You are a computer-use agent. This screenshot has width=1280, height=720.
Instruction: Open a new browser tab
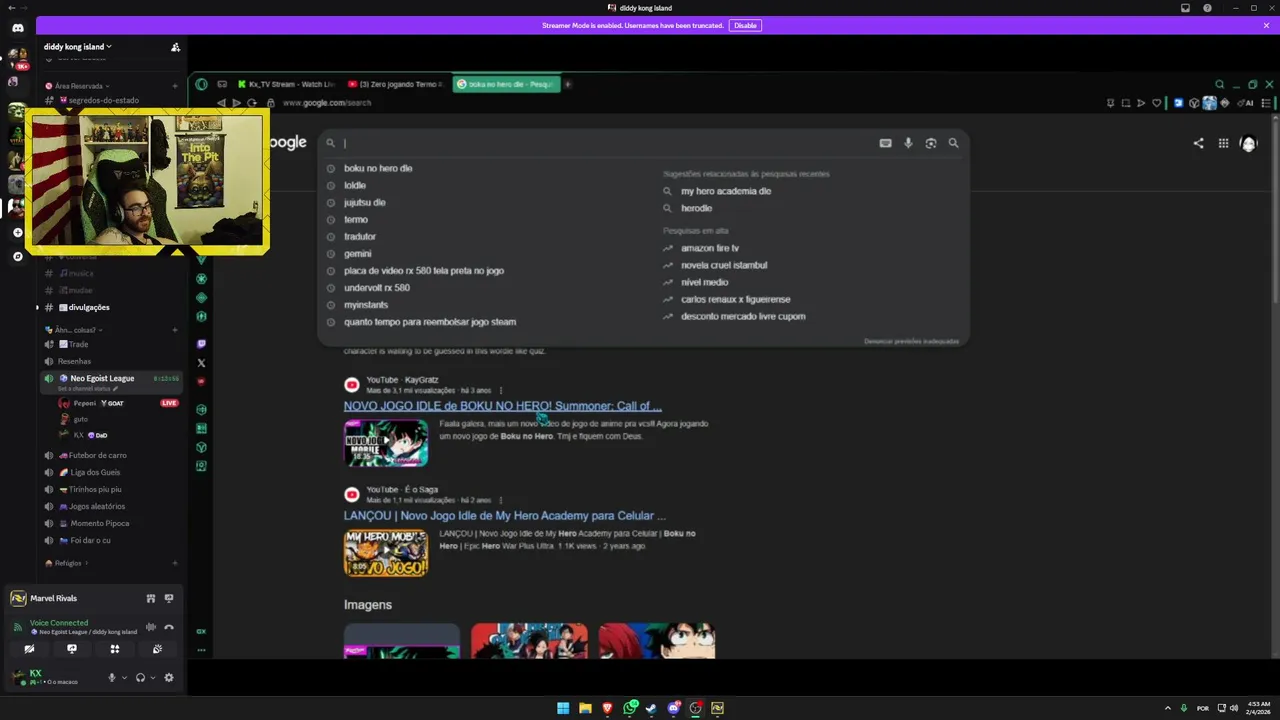[x=567, y=84]
